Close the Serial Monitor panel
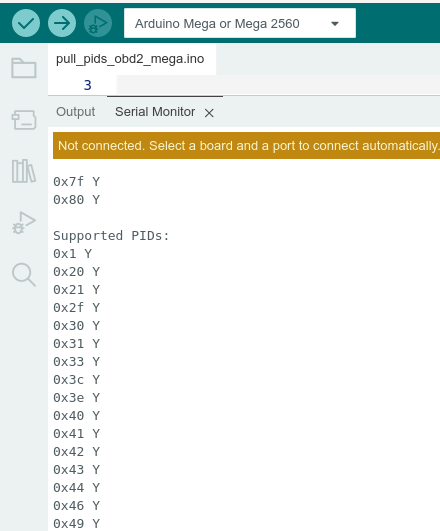The width and height of the screenshot is (440, 531). click(209, 113)
